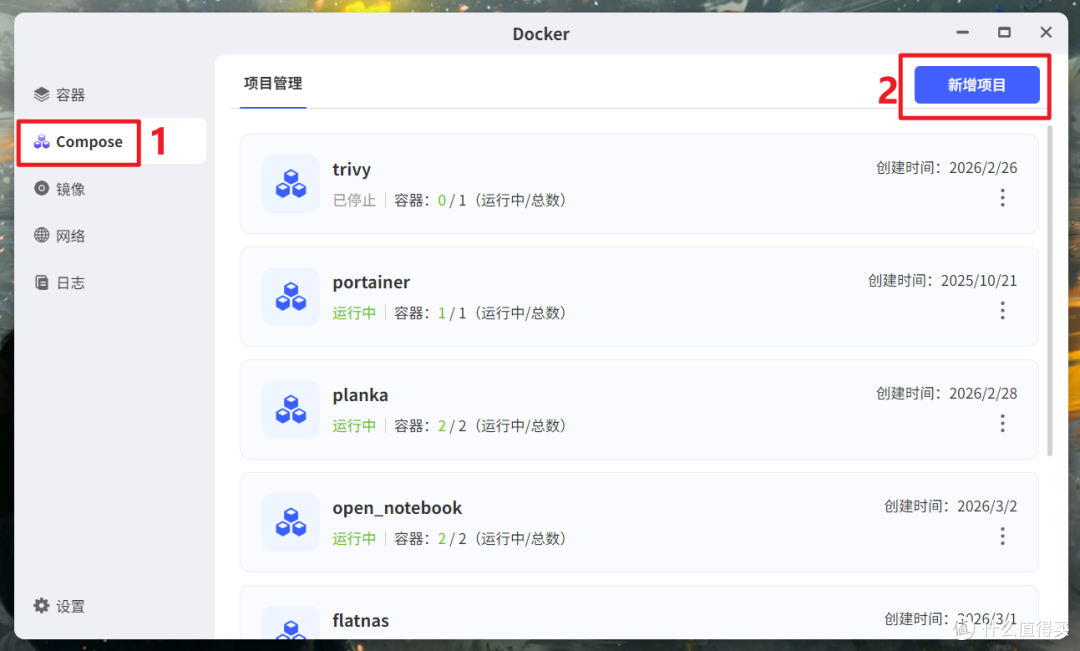Click the Docker window title
The width and height of the screenshot is (1080, 651).
pos(541,34)
